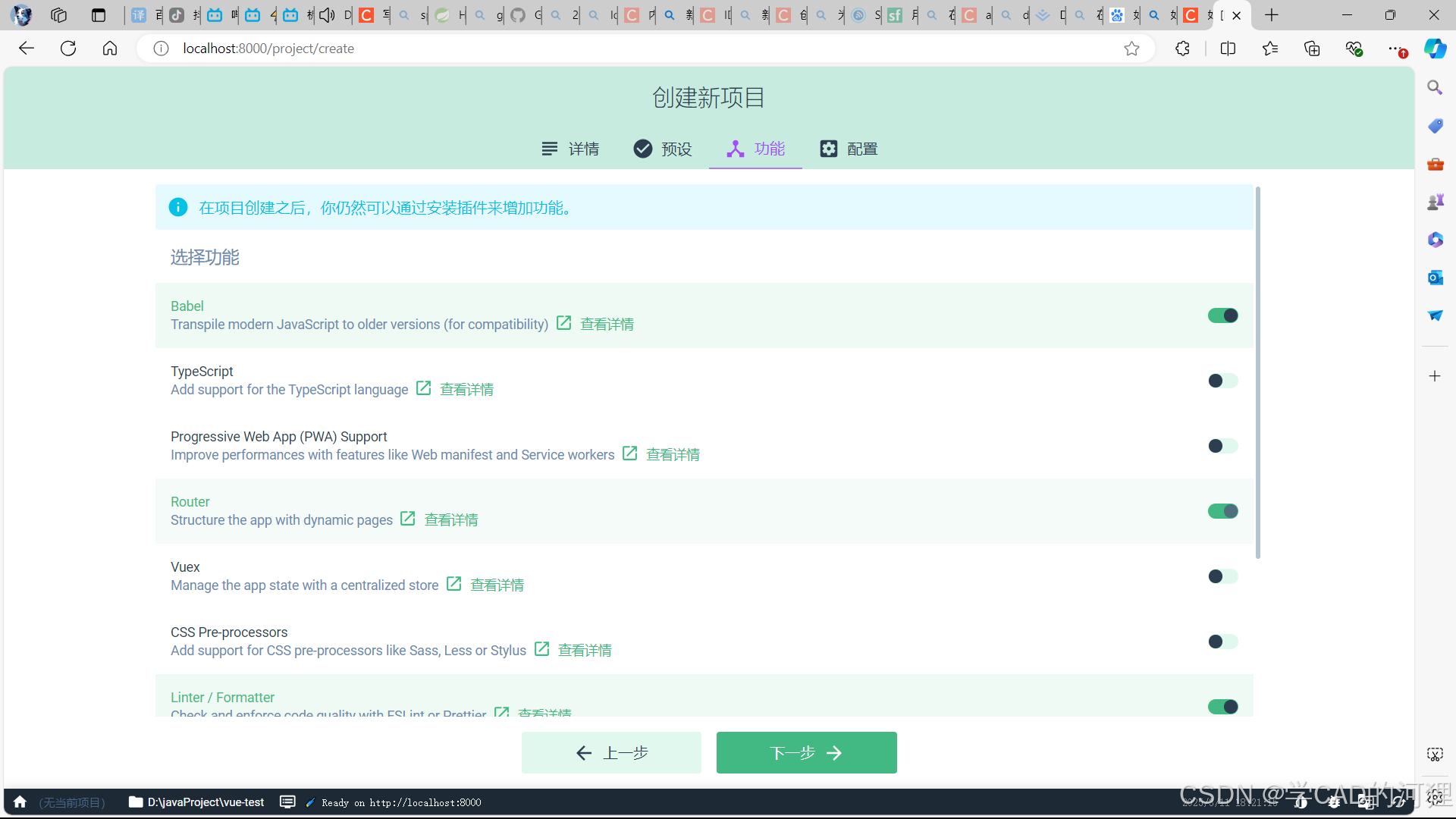The height and width of the screenshot is (819, 1456).
Task: Open browser extensions puzzle icon
Action: pyautogui.click(x=1182, y=49)
